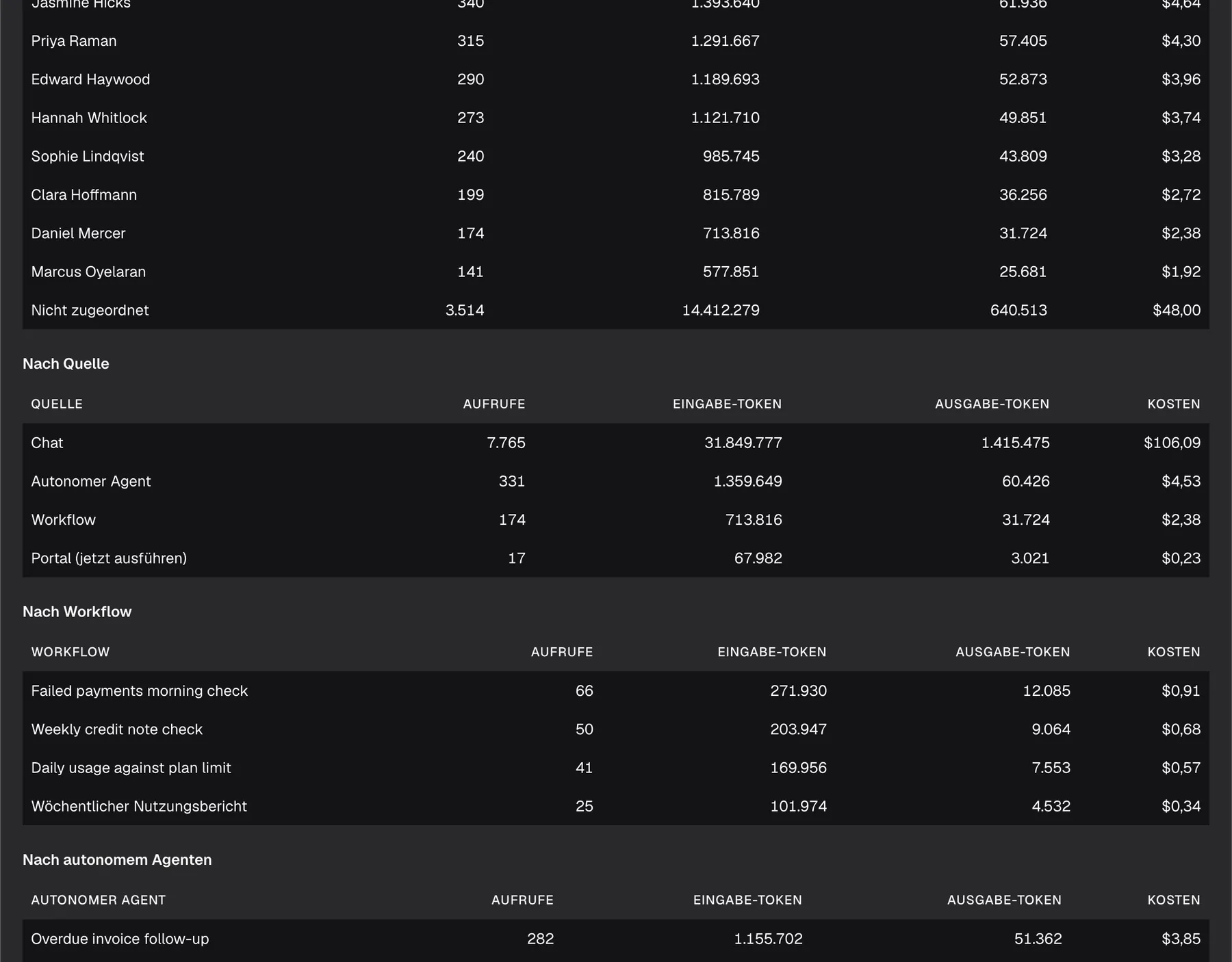Select Marcus Oyelaran row
Screen dimensions: 1232x962
click(x=616, y=272)
